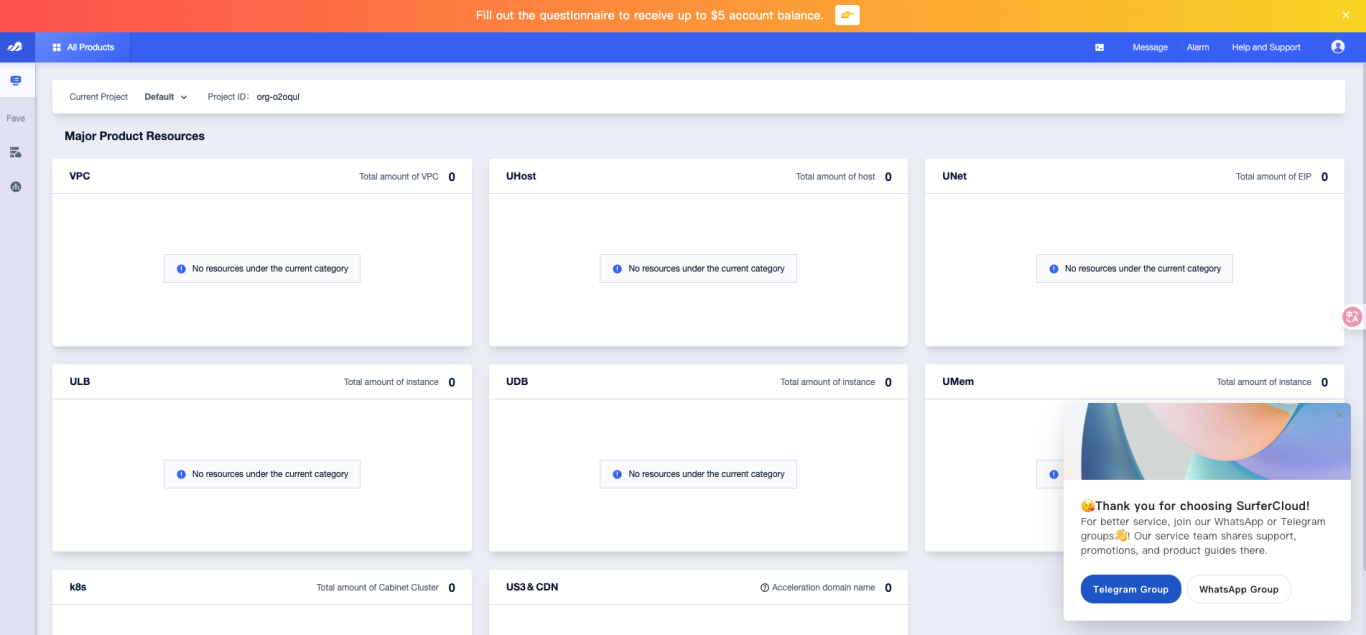
Task: Open the All Products menu
Action: point(83,47)
